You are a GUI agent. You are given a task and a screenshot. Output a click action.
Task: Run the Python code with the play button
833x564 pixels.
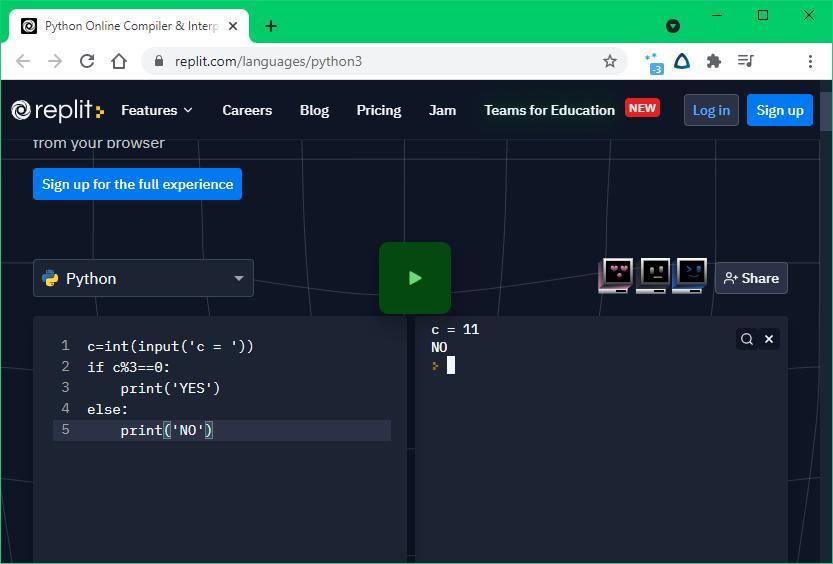click(x=414, y=278)
